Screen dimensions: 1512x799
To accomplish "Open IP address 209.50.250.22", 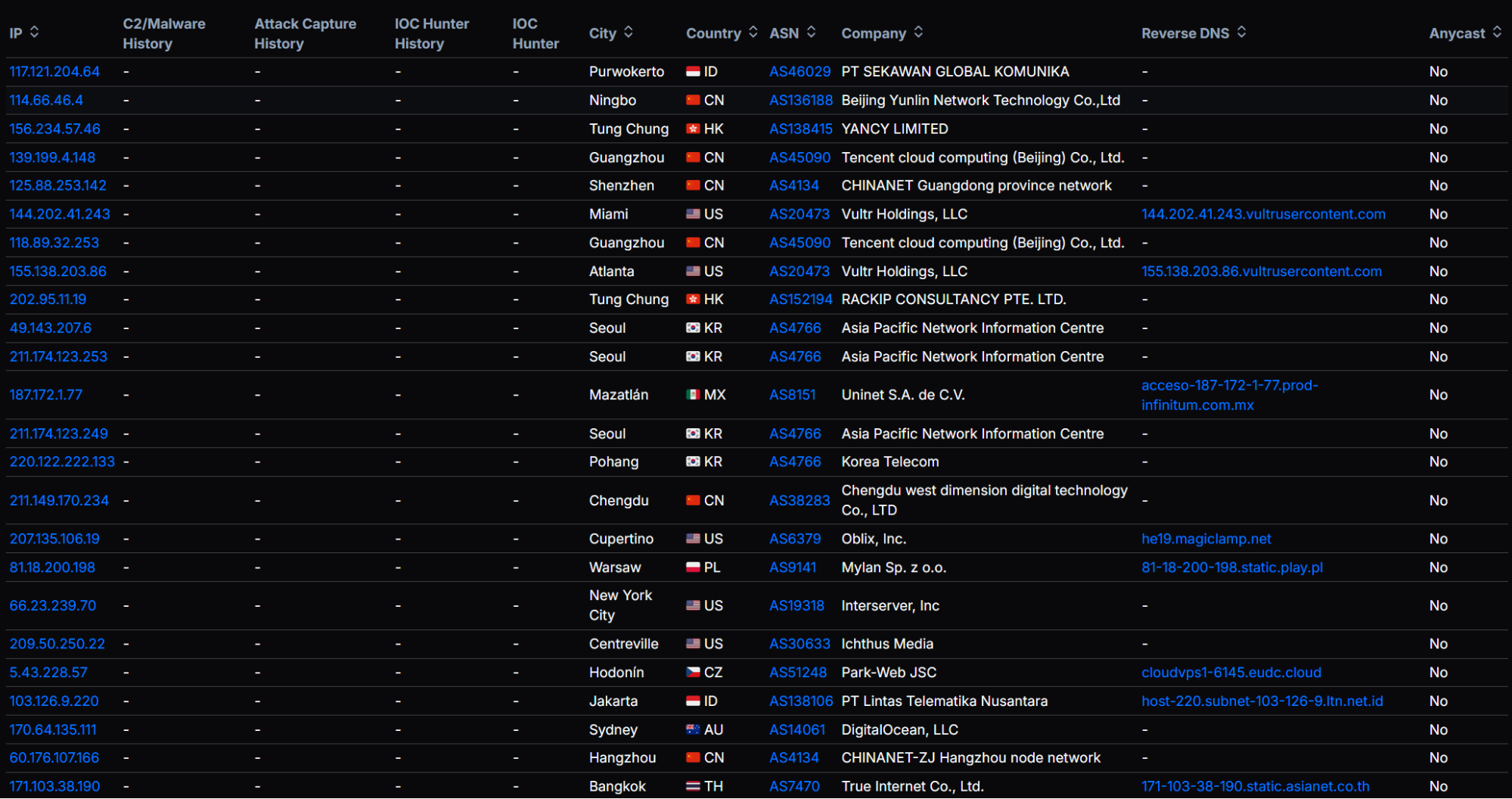I will 57,645.
